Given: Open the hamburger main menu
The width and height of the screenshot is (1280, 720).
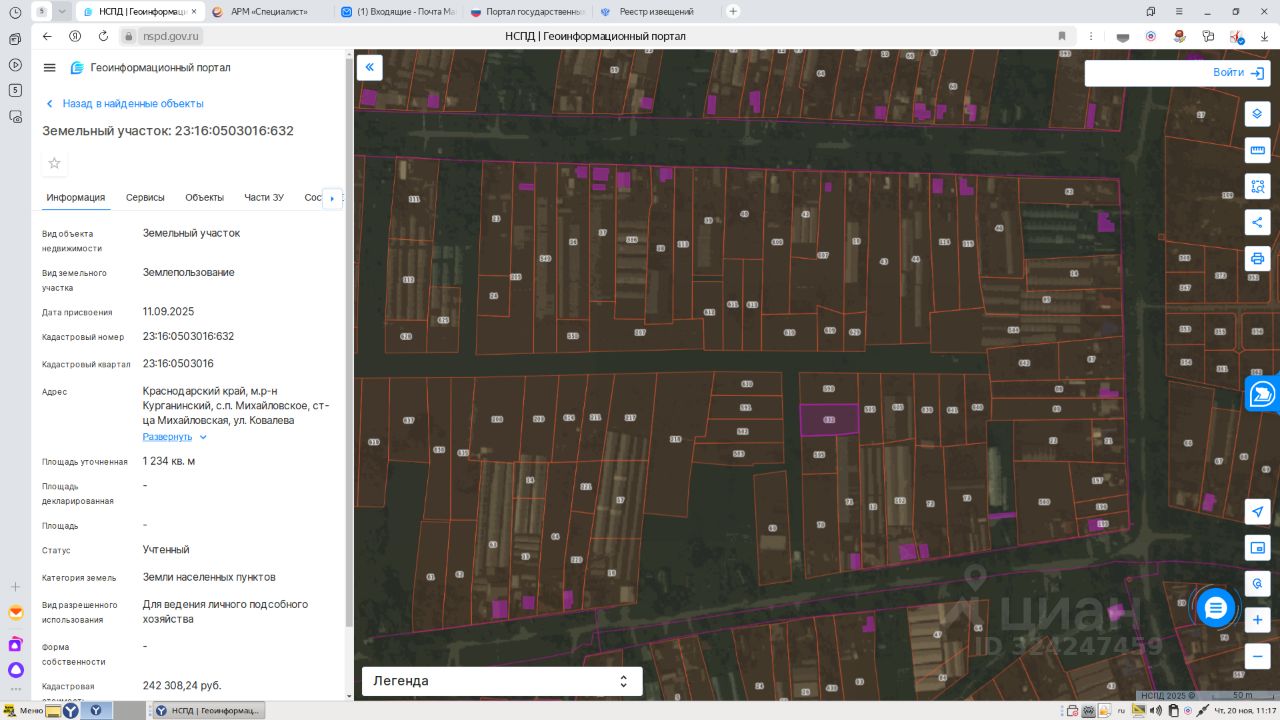Looking at the screenshot, I should (x=50, y=68).
